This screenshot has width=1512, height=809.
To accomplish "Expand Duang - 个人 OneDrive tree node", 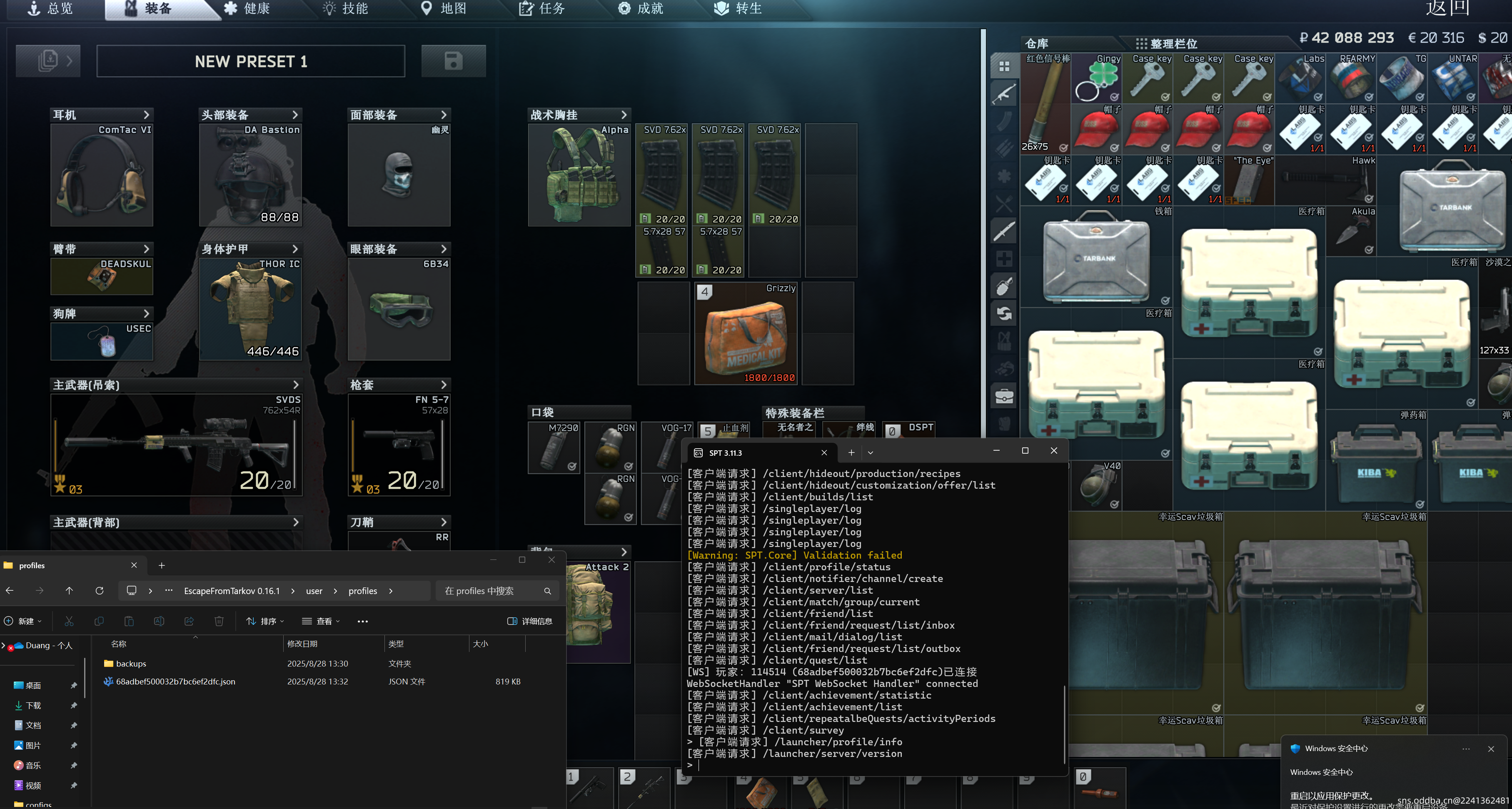I will [3, 645].
